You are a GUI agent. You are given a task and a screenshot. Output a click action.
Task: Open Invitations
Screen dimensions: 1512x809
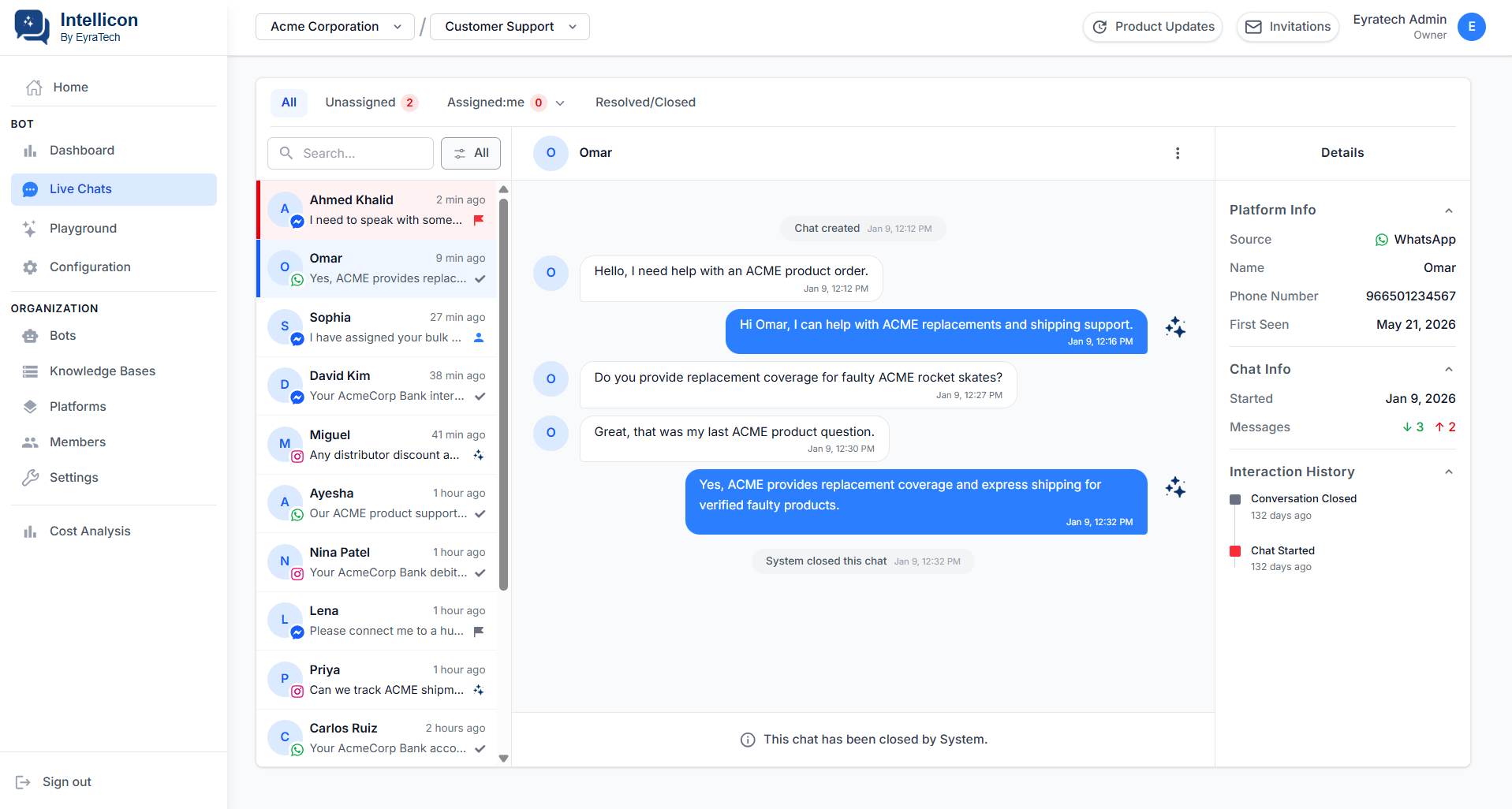[1288, 27]
